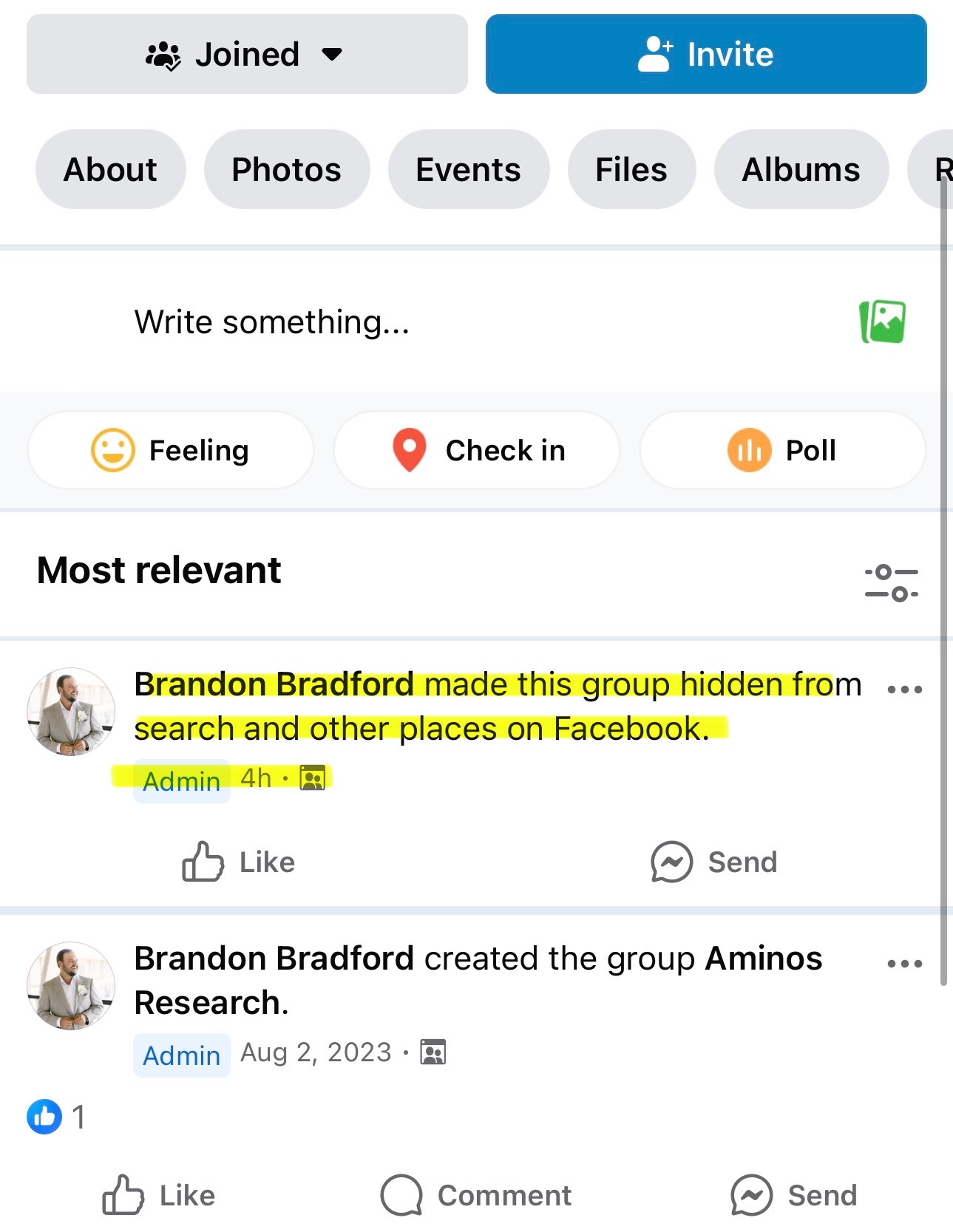This screenshot has height=1232, width=953.
Task: Send the hidden group post via Messenger
Action: [x=713, y=862]
